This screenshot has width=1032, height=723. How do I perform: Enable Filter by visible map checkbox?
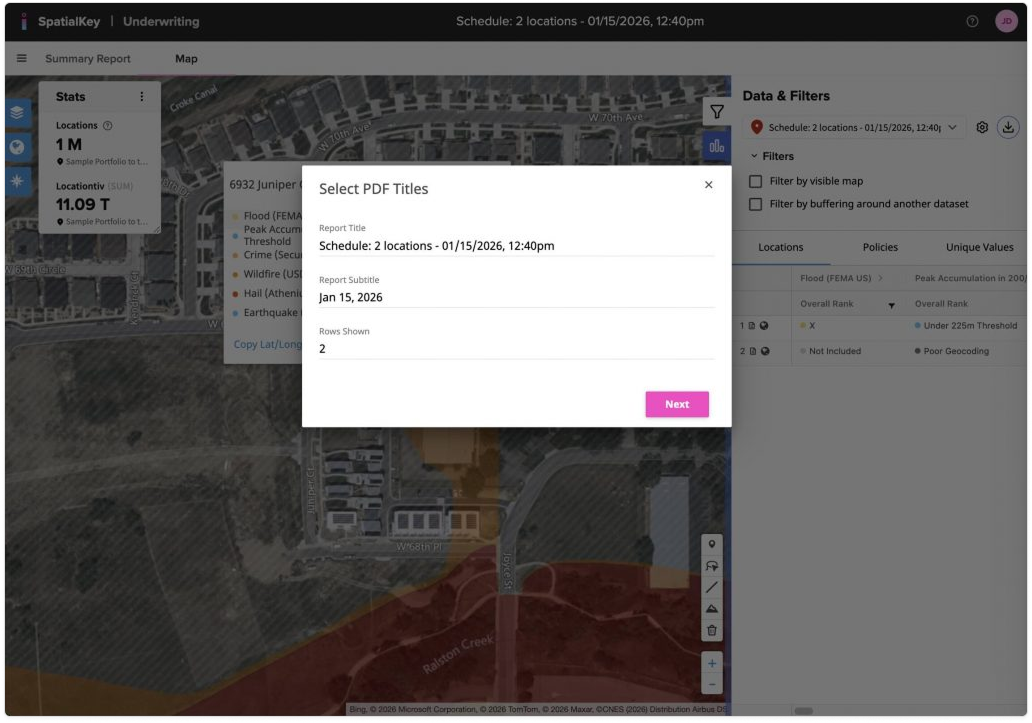(x=757, y=181)
